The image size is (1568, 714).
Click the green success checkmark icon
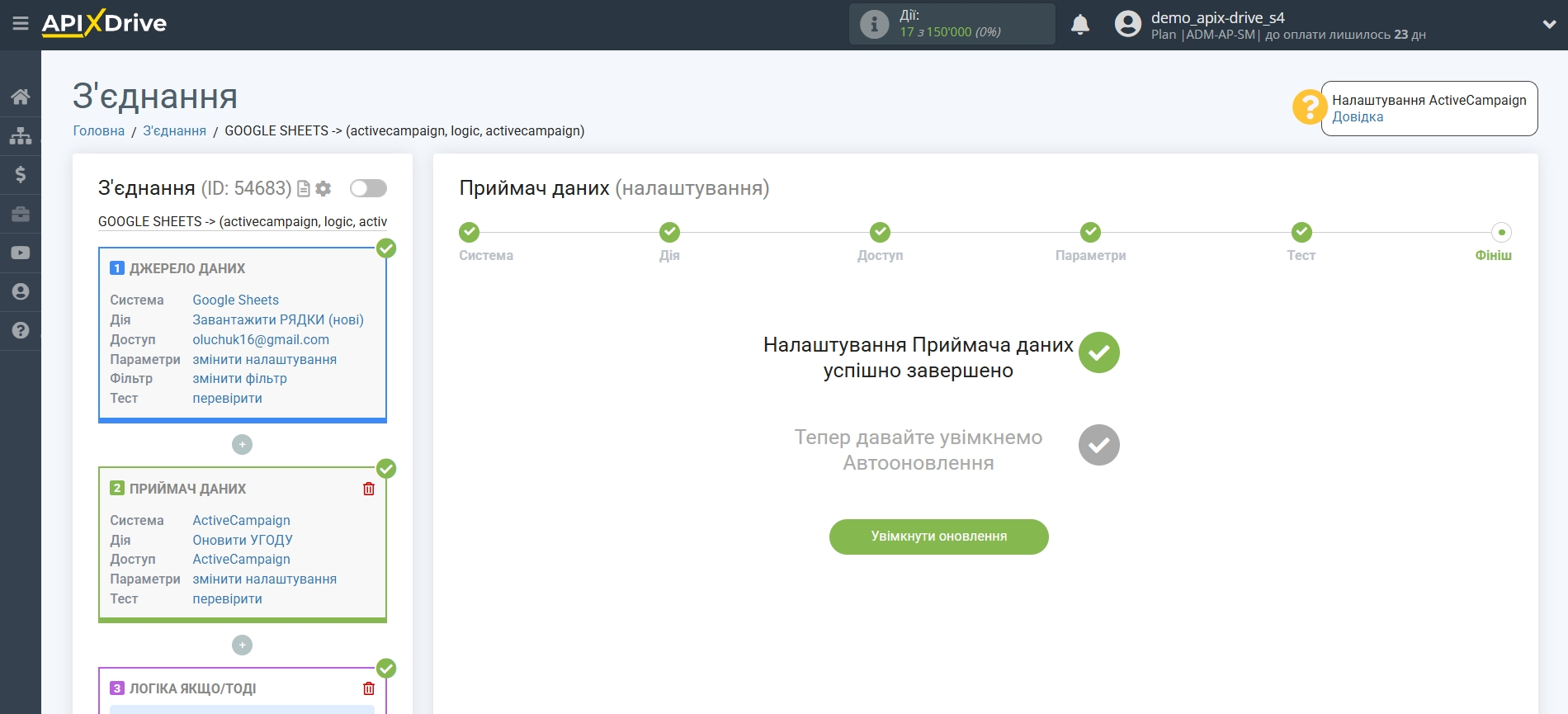(1099, 353)
